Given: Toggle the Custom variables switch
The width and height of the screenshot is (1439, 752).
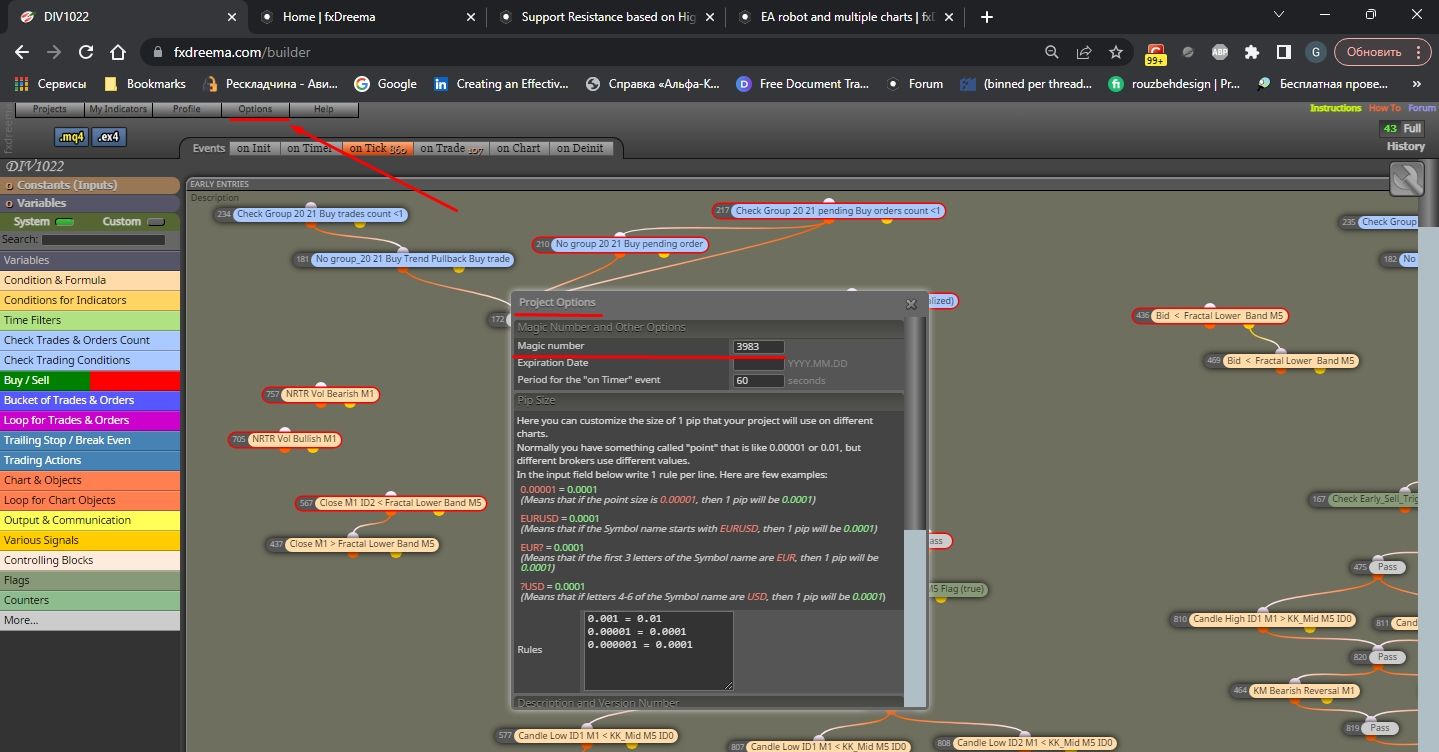Looking at the screenshot, I should [x=156, y=222].
